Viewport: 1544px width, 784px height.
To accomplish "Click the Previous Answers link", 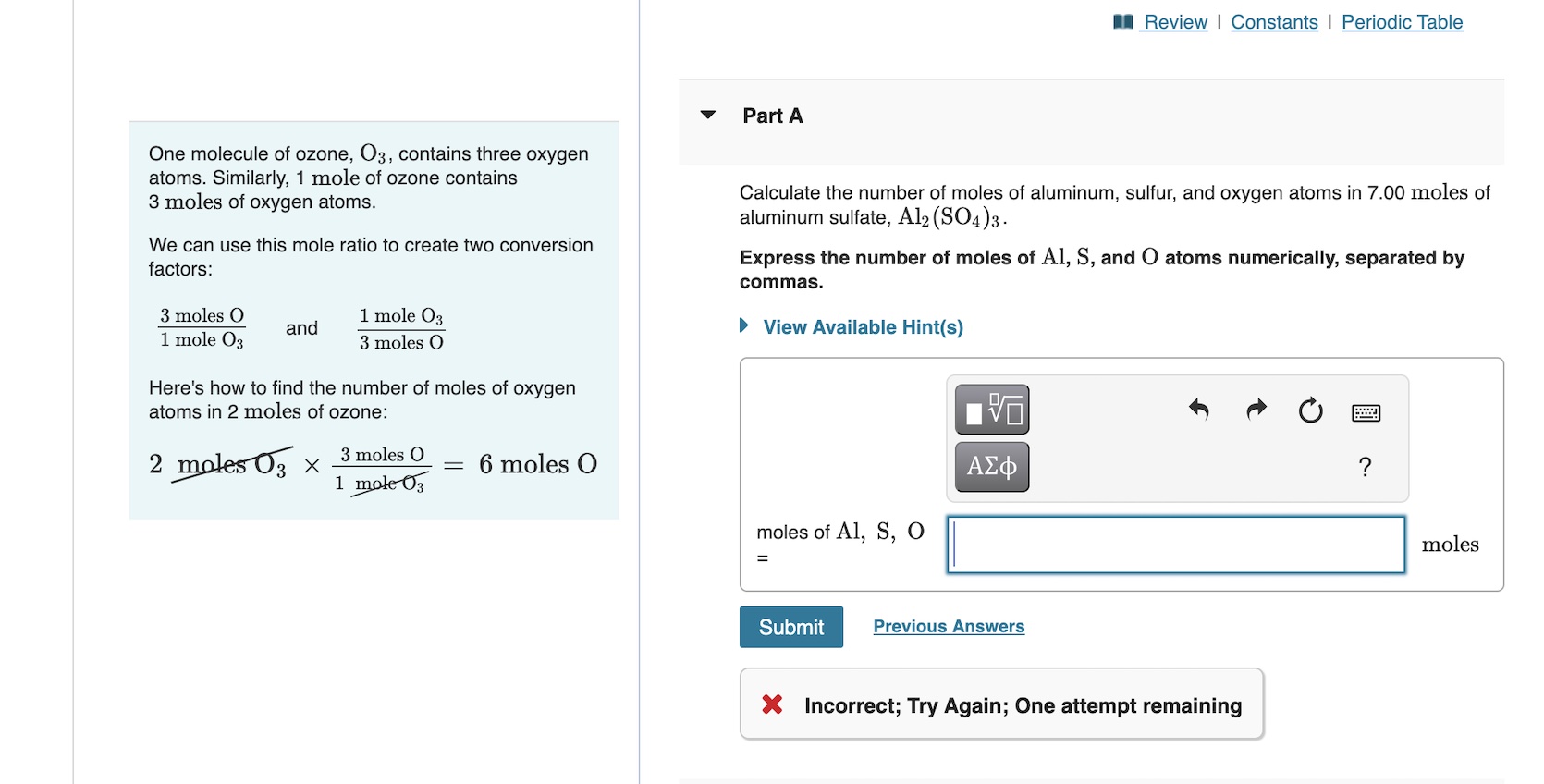I will tap(948, 626).
